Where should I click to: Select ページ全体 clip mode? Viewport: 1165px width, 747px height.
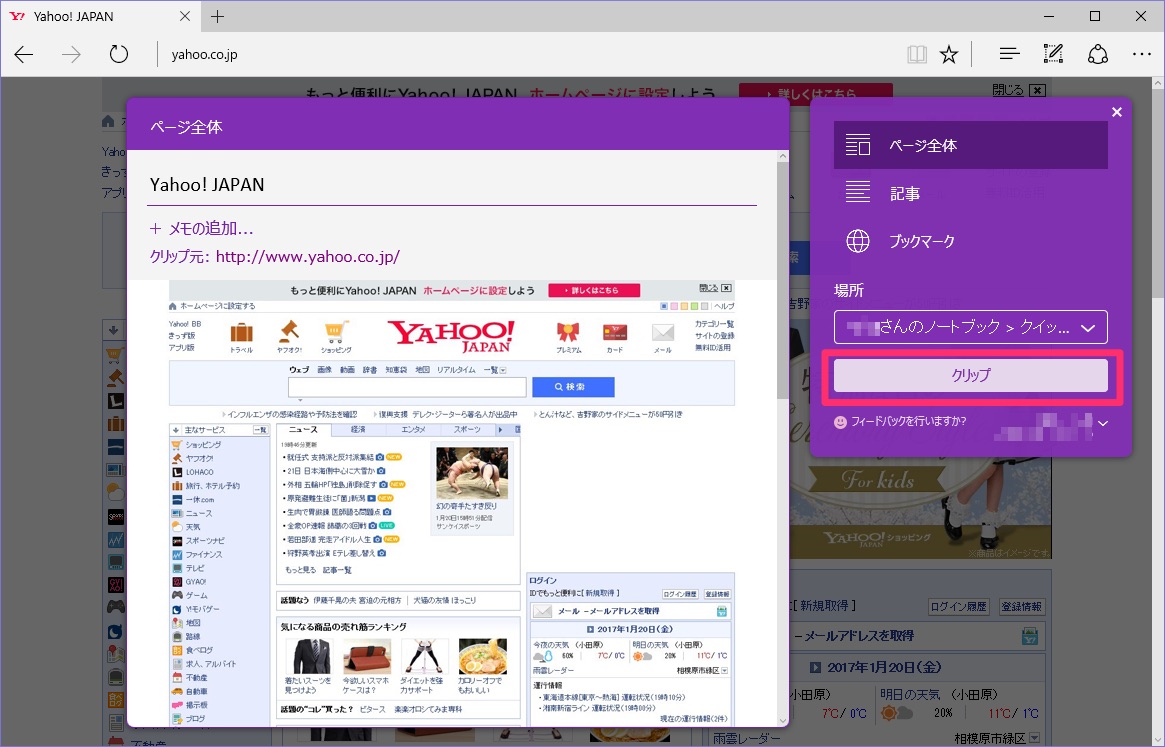tap(970, 145)
